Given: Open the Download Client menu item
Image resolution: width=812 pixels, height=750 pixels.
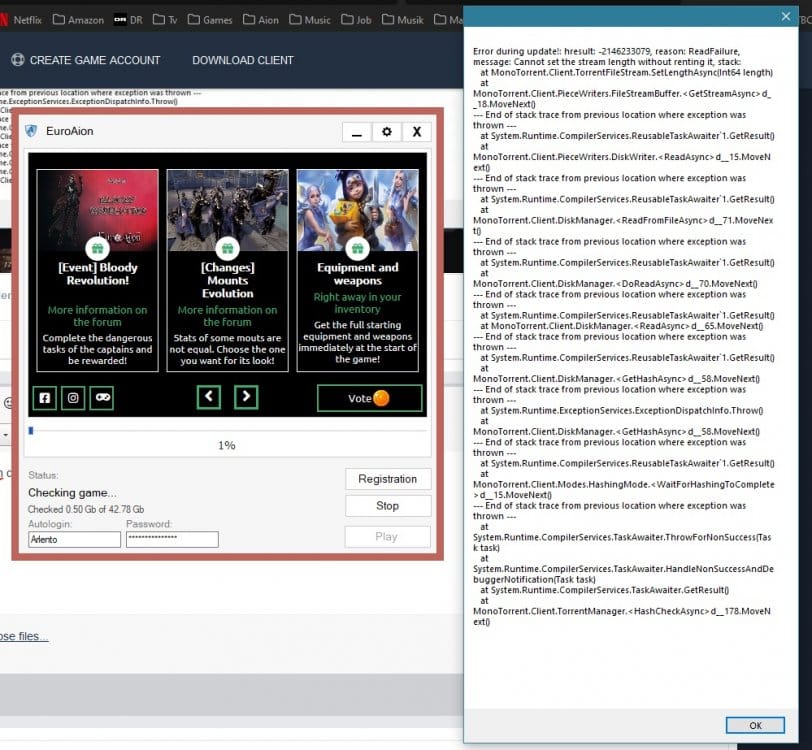Looking at the screenshot, I should 243,60.
